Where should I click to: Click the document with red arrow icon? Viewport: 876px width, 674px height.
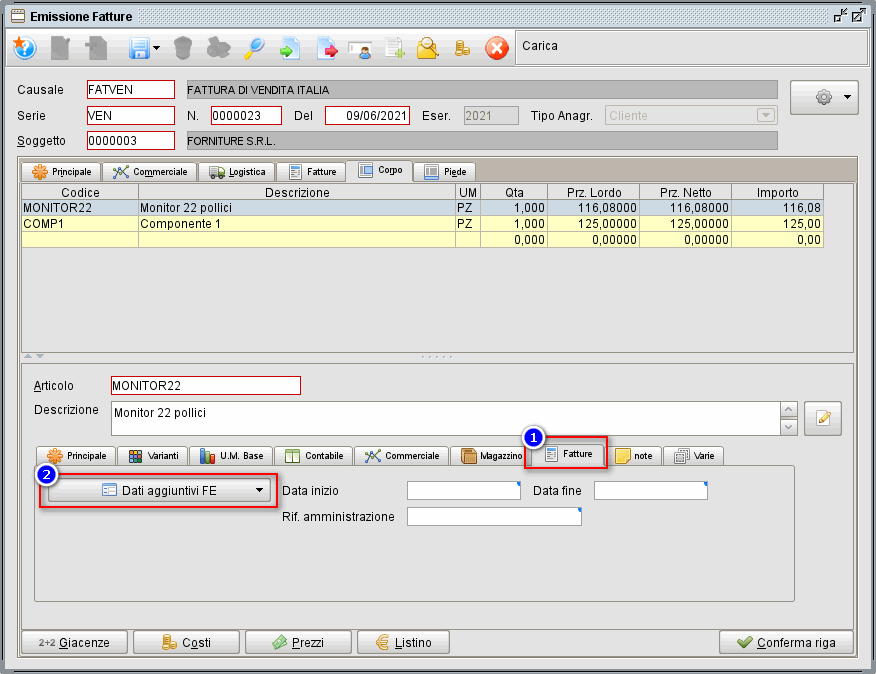(x=326, y=48)
